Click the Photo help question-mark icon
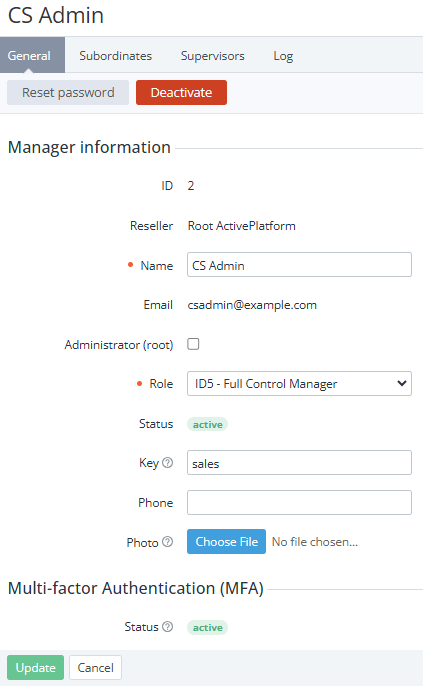423x687 pixels. pos(167,542)
